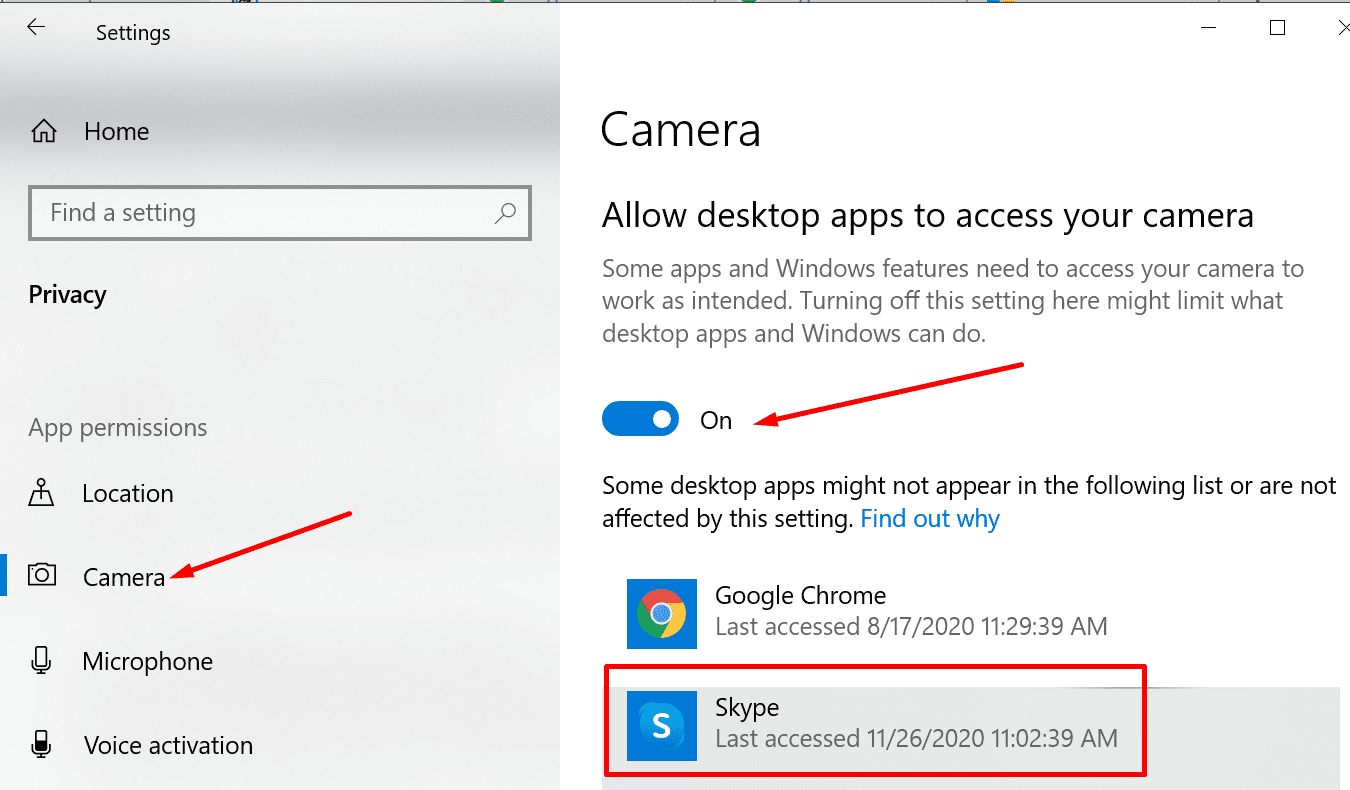Open the "Find out why" link
The width and height of the screenshot is (1350, 790).
(x=929, y=518)
